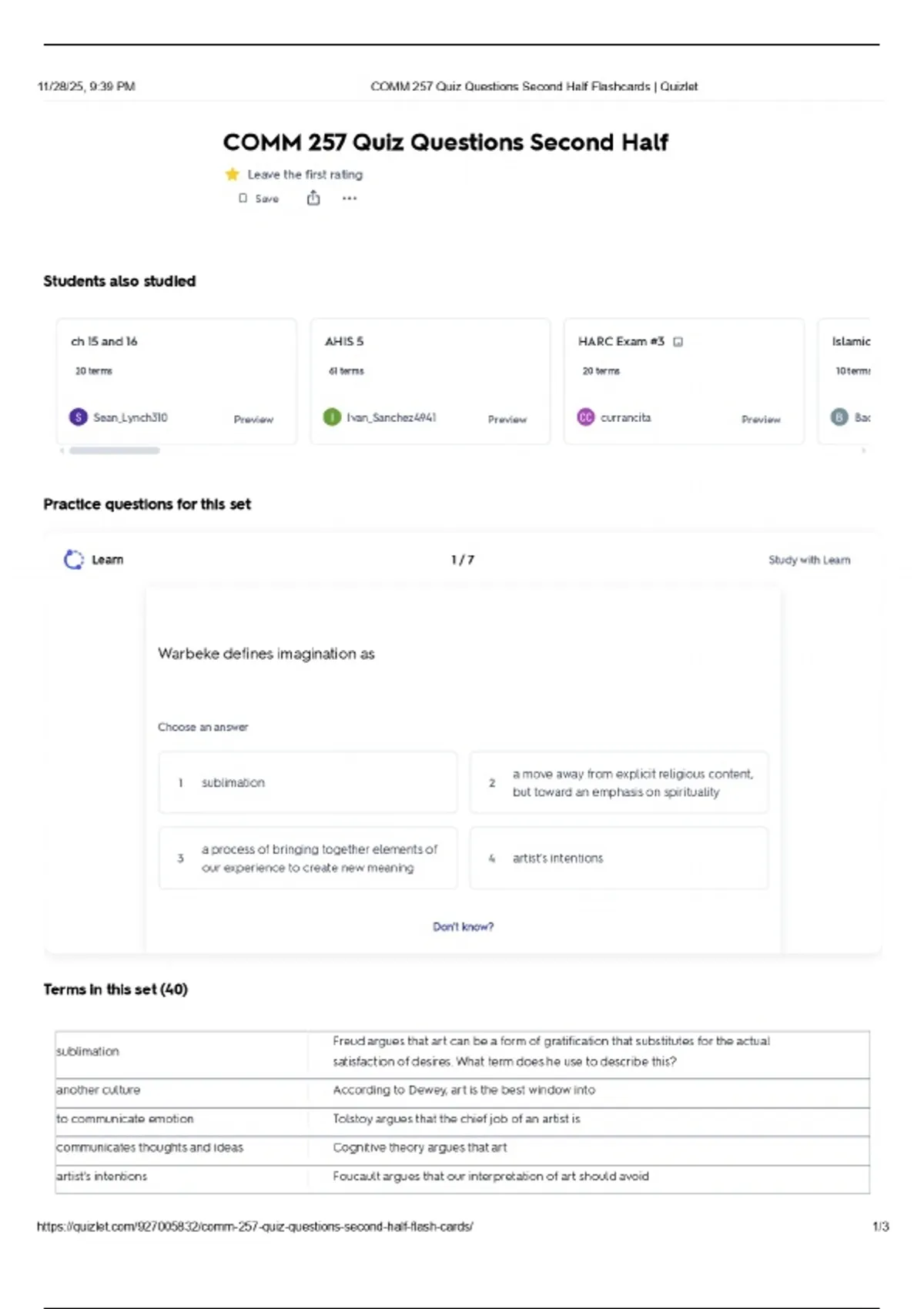Click the star rating icon
The width and height of the screenshot is (924, 1309).
coord(232,175)
